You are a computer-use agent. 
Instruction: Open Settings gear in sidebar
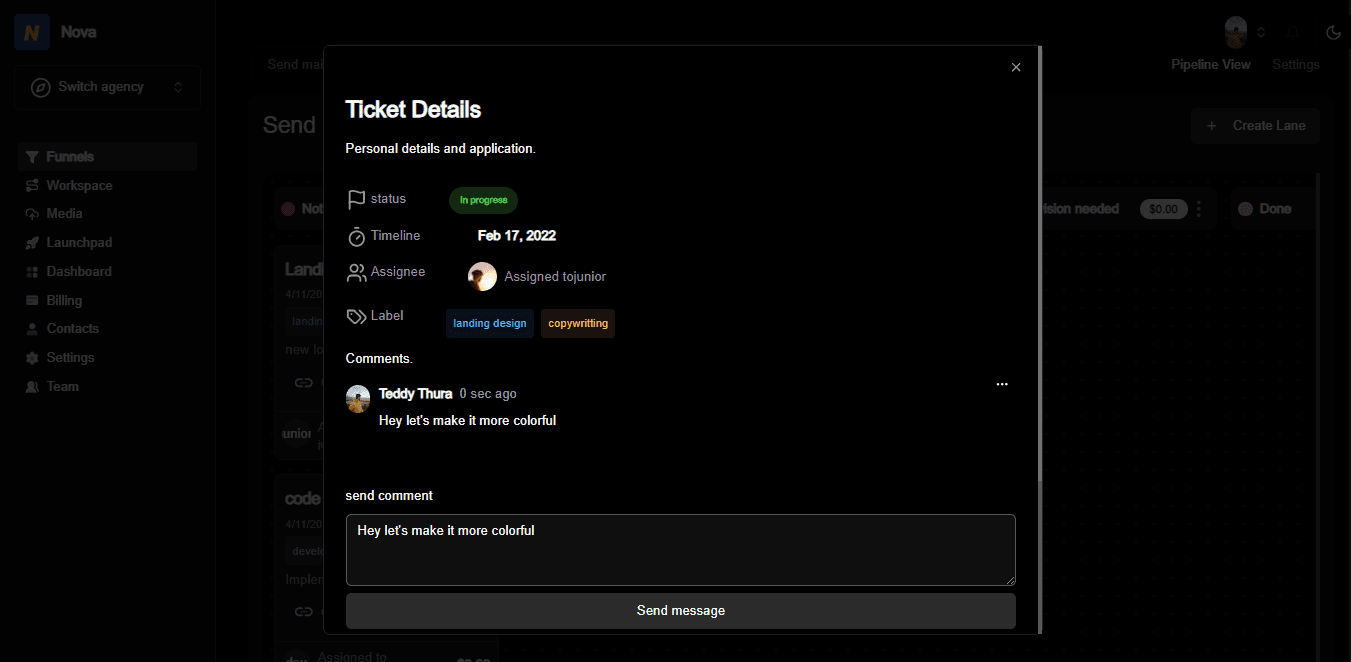tap(33, 358)
